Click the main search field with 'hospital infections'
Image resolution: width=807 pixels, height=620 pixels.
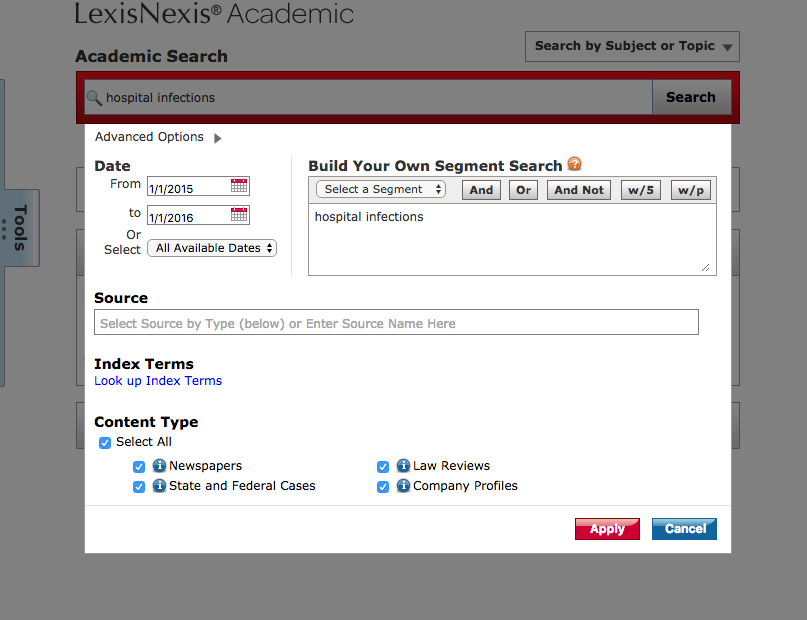point(369,97)
